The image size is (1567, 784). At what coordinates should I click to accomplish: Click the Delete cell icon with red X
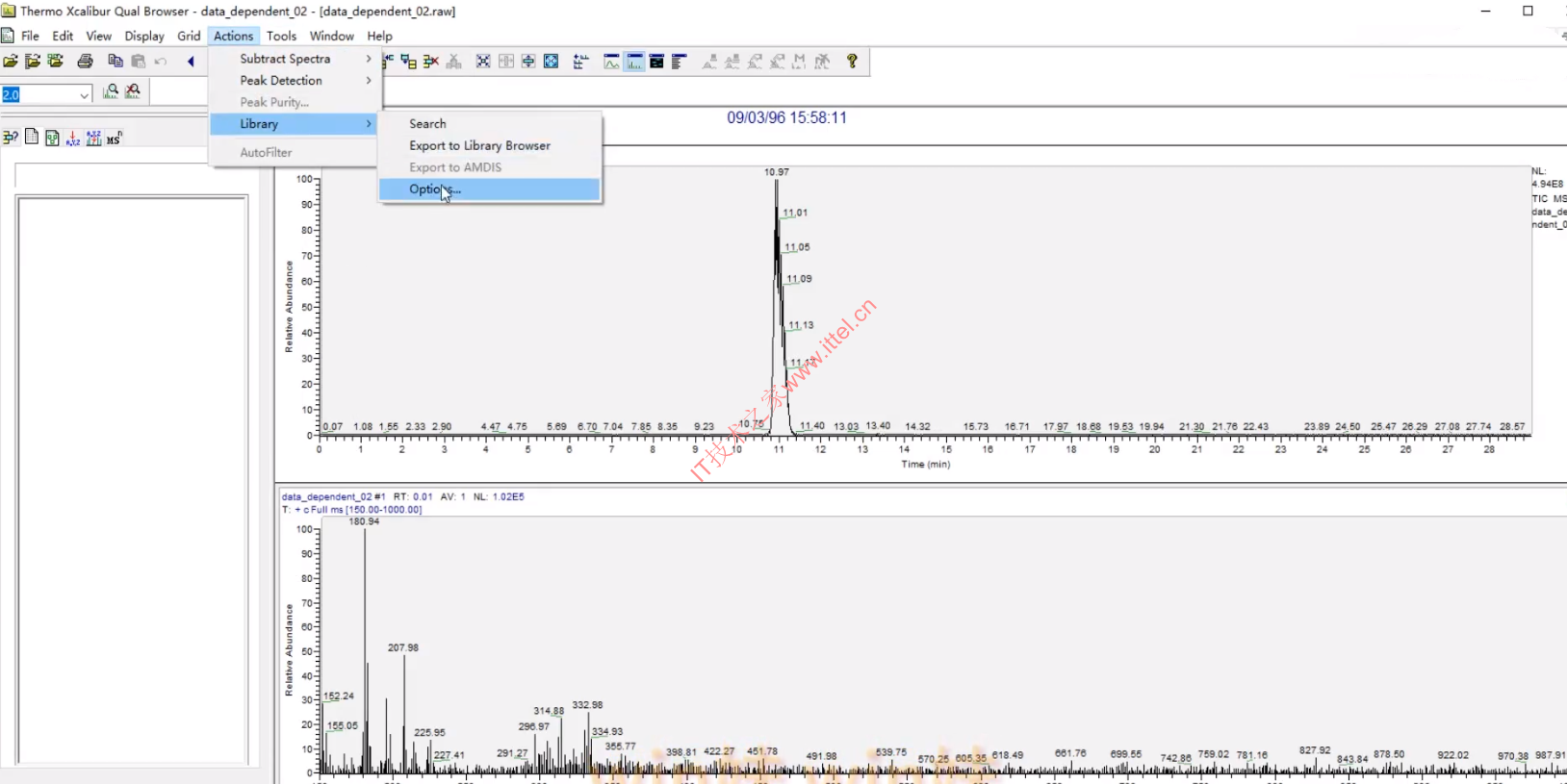(431, 62)
